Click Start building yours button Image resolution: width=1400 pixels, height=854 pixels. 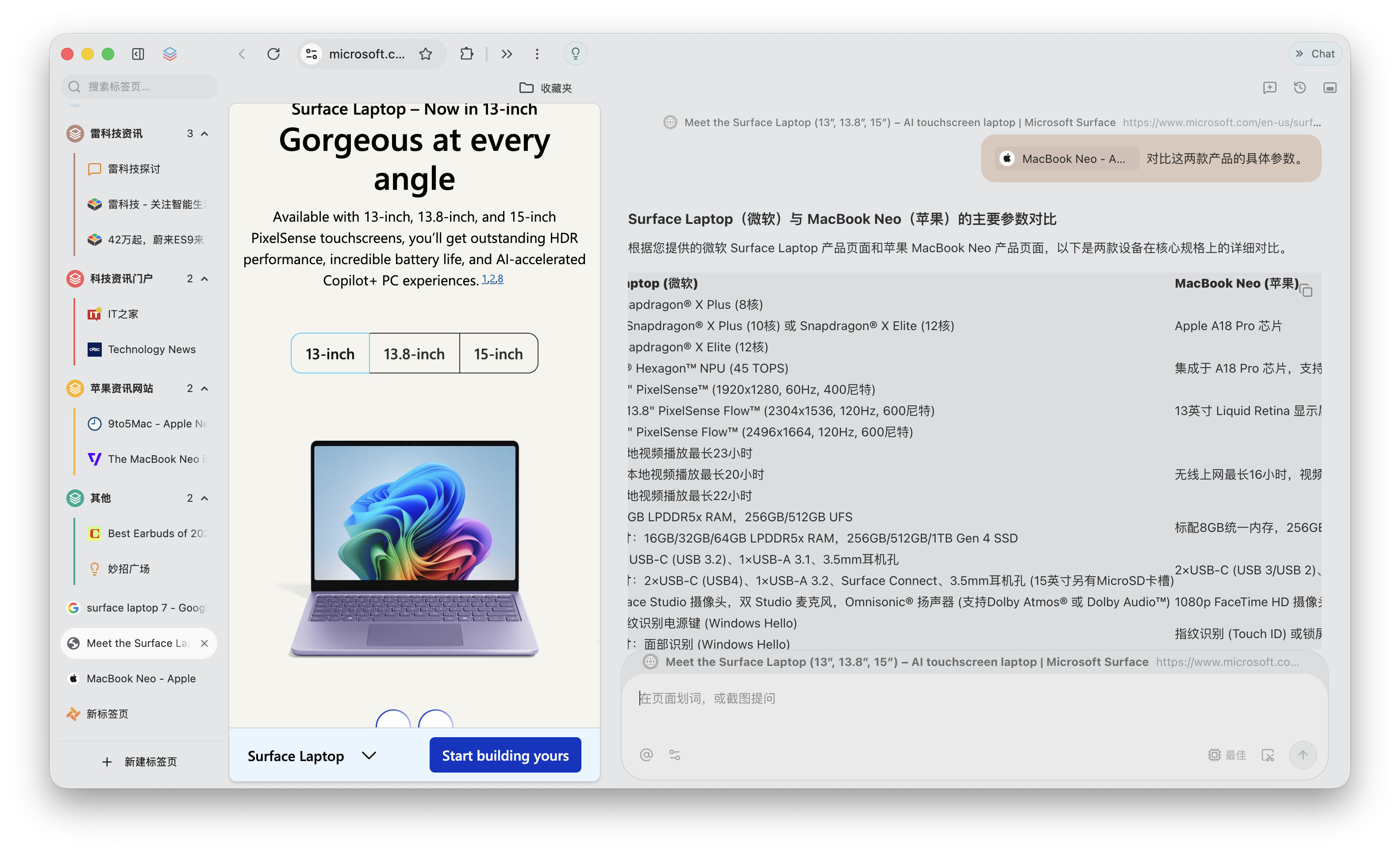tap(505, 756)
